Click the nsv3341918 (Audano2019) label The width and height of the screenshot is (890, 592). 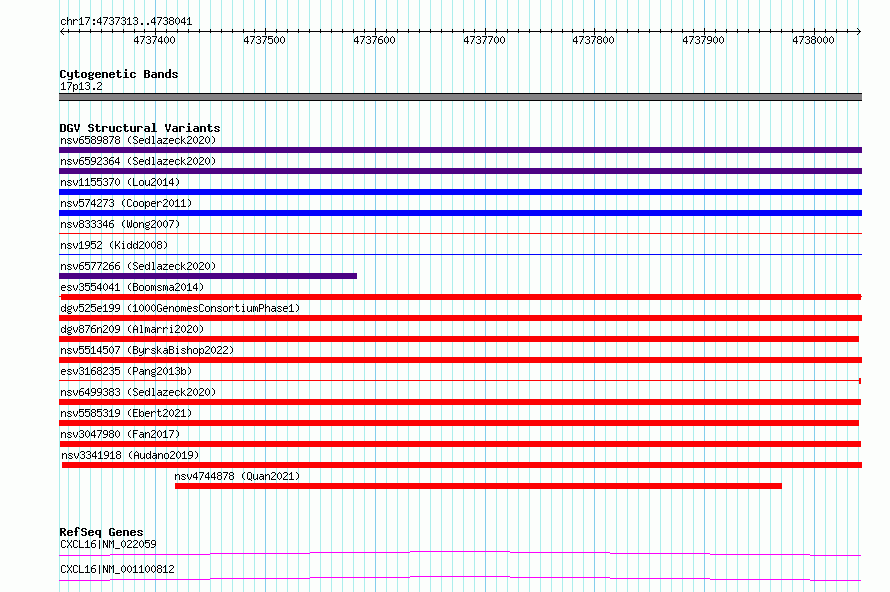pos(130,455)
